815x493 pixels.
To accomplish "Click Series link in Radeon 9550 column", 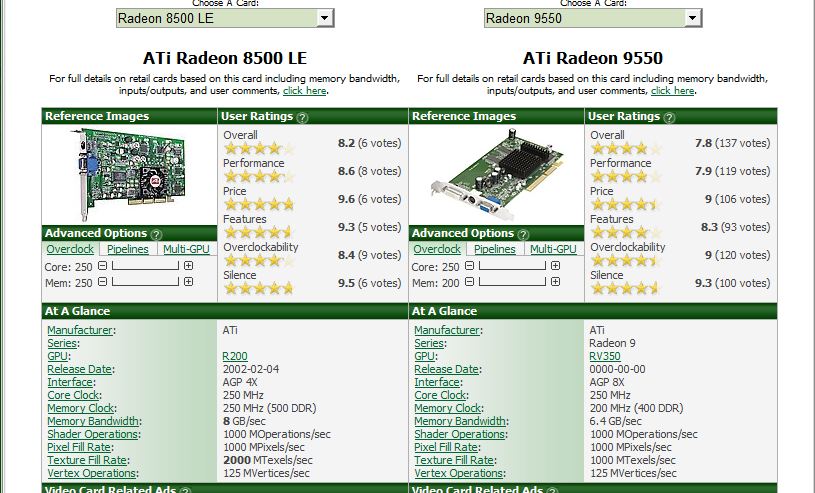I will coord(429,343).
